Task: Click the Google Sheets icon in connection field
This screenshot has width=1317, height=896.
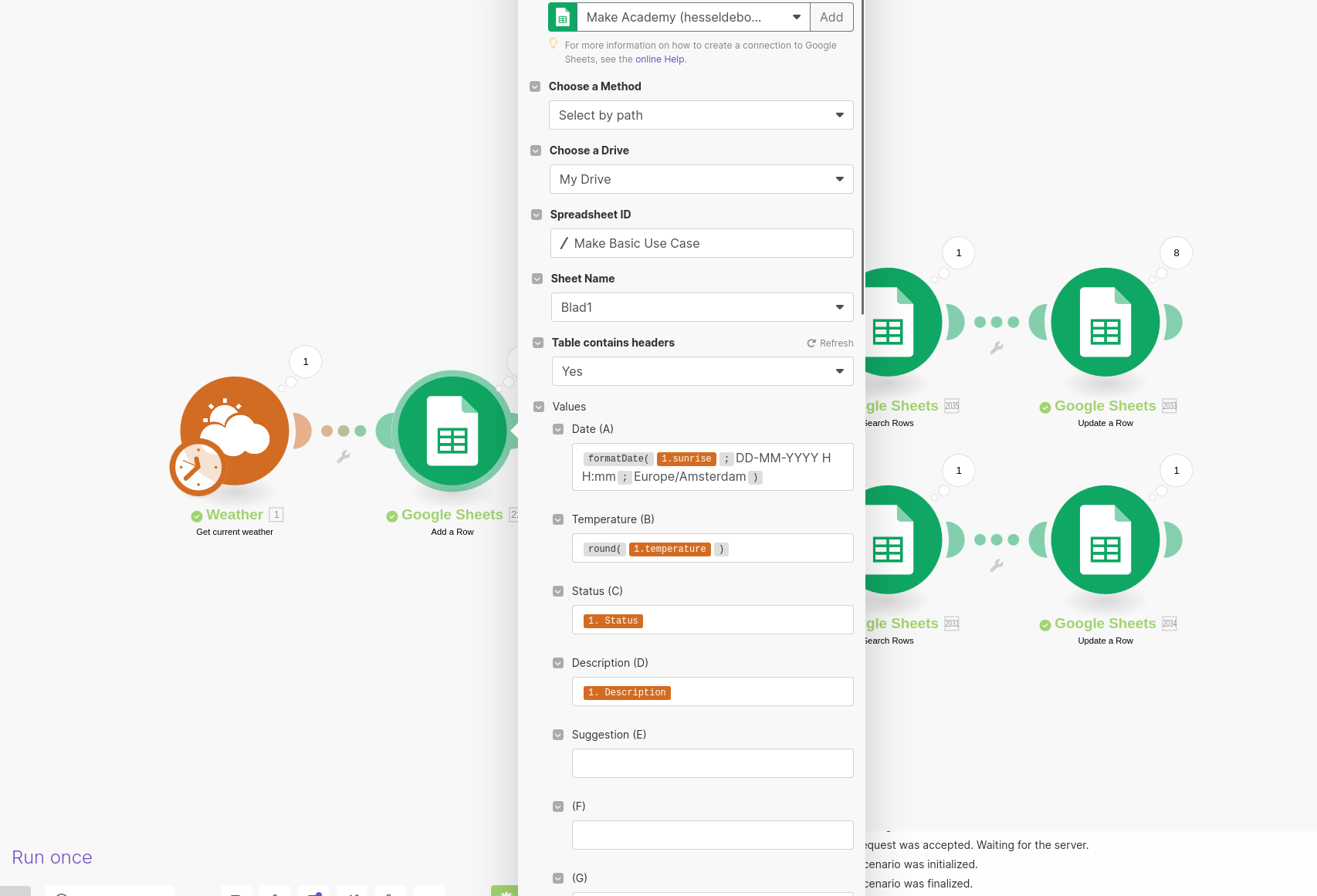Action: pyautogui.click(x=563, y=17)
